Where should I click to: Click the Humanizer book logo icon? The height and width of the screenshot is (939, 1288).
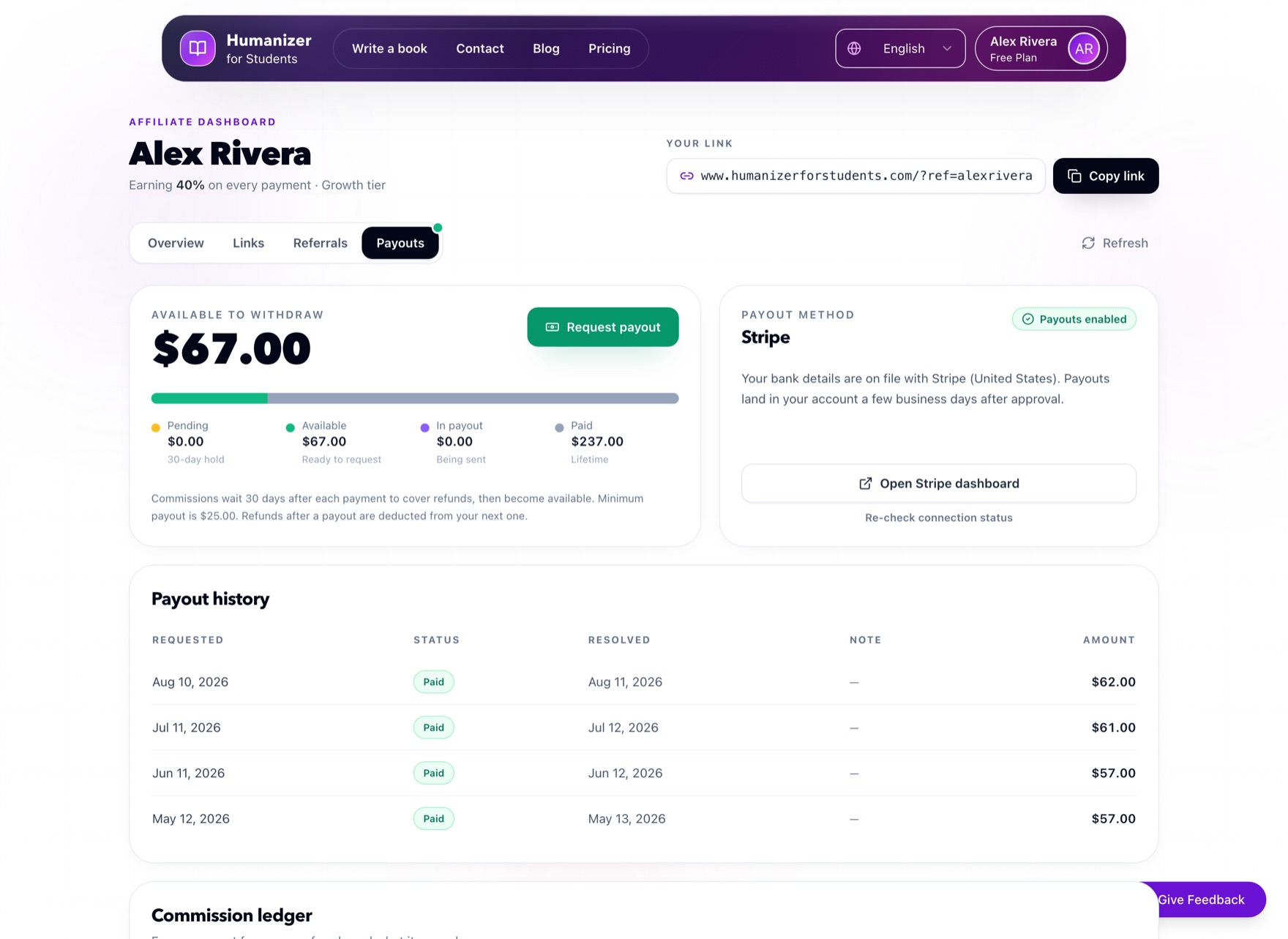click(x=198, y=48)
